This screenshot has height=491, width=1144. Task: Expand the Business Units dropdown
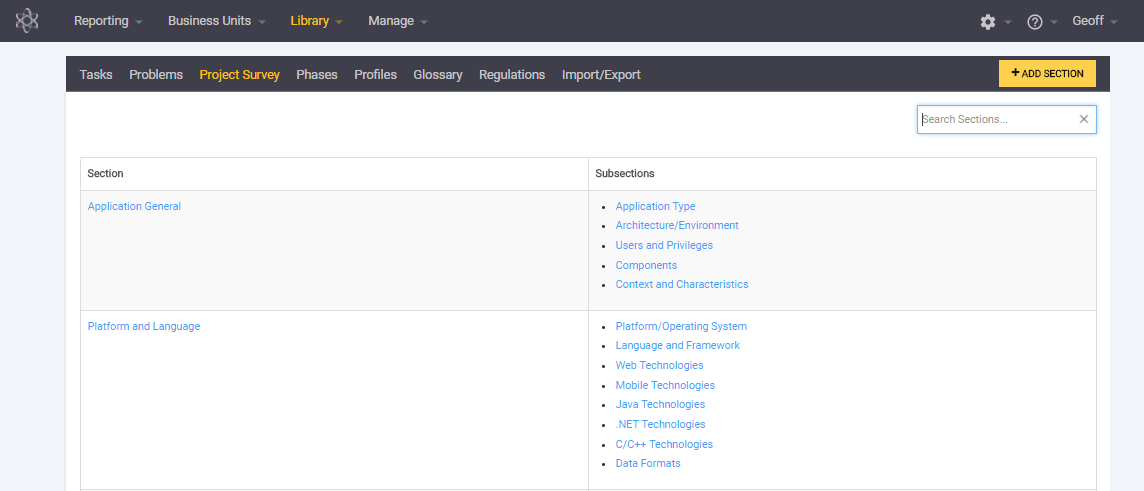tap(216, 21)
